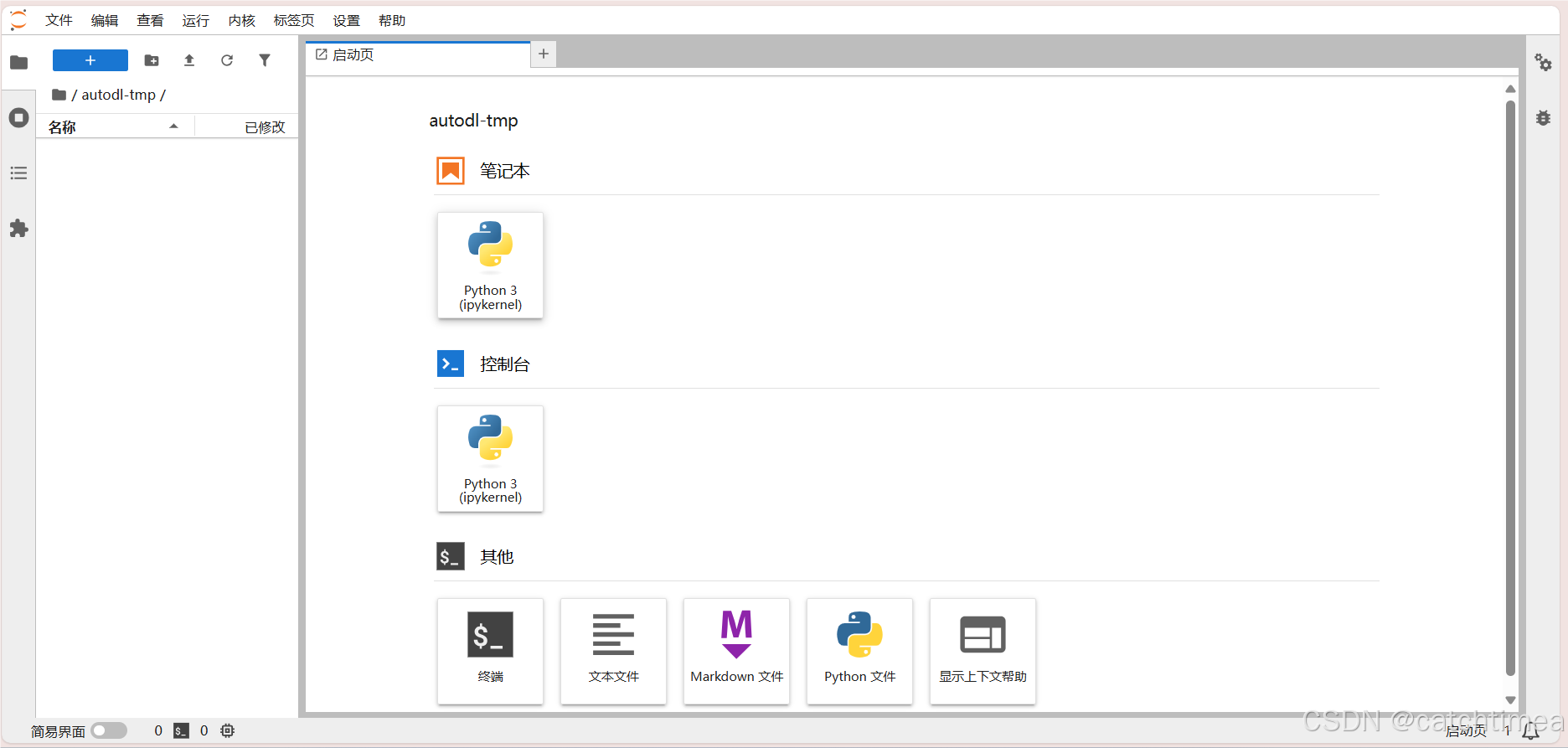This screenshot has height=748, width=1568.
Task: Open the property inspector gears icon
Action: [1543, 62]
